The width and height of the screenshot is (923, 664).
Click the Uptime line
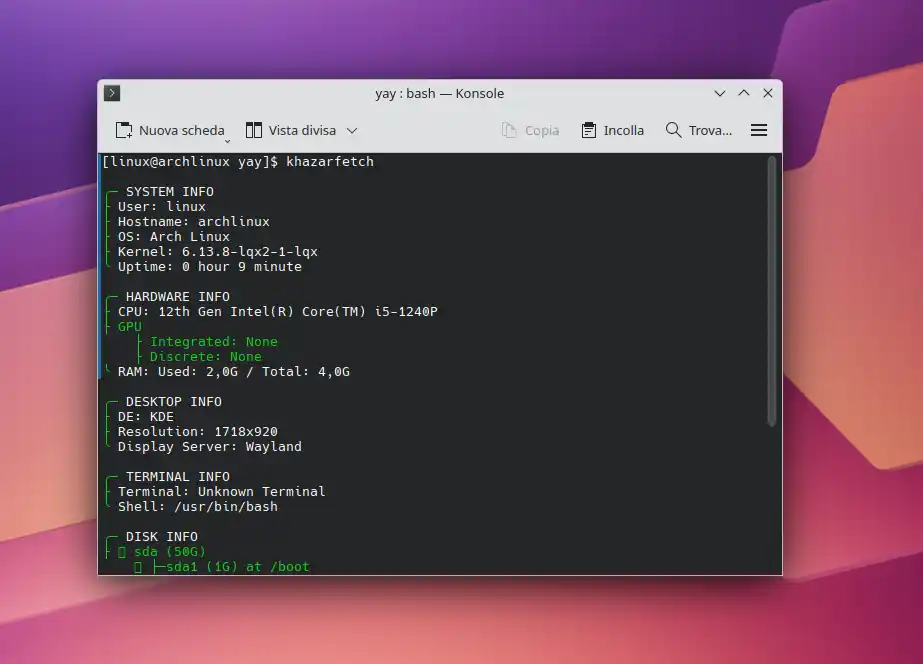[x=210, y=267]
